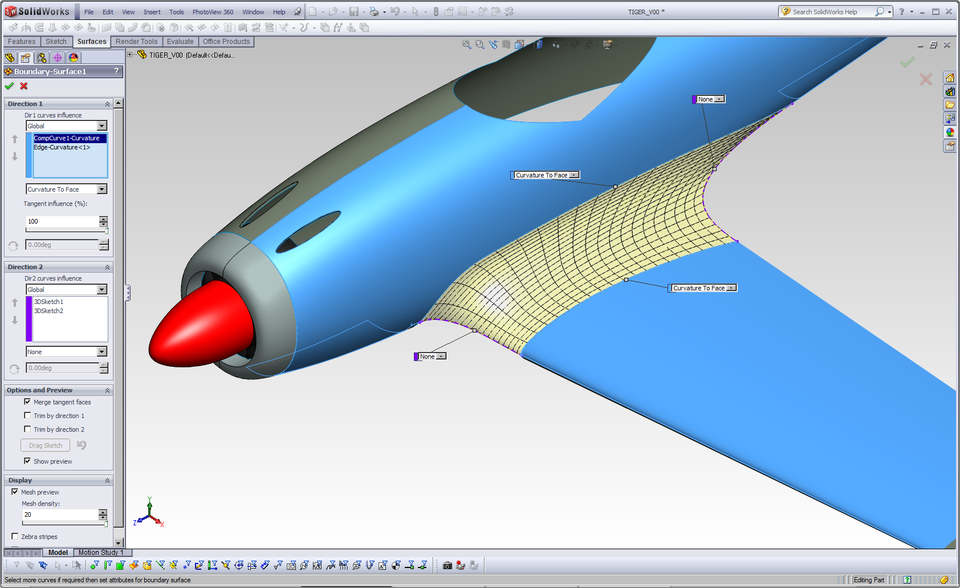
Task: Open the Save icon on the toolbar
Action: tap(354, 12)
